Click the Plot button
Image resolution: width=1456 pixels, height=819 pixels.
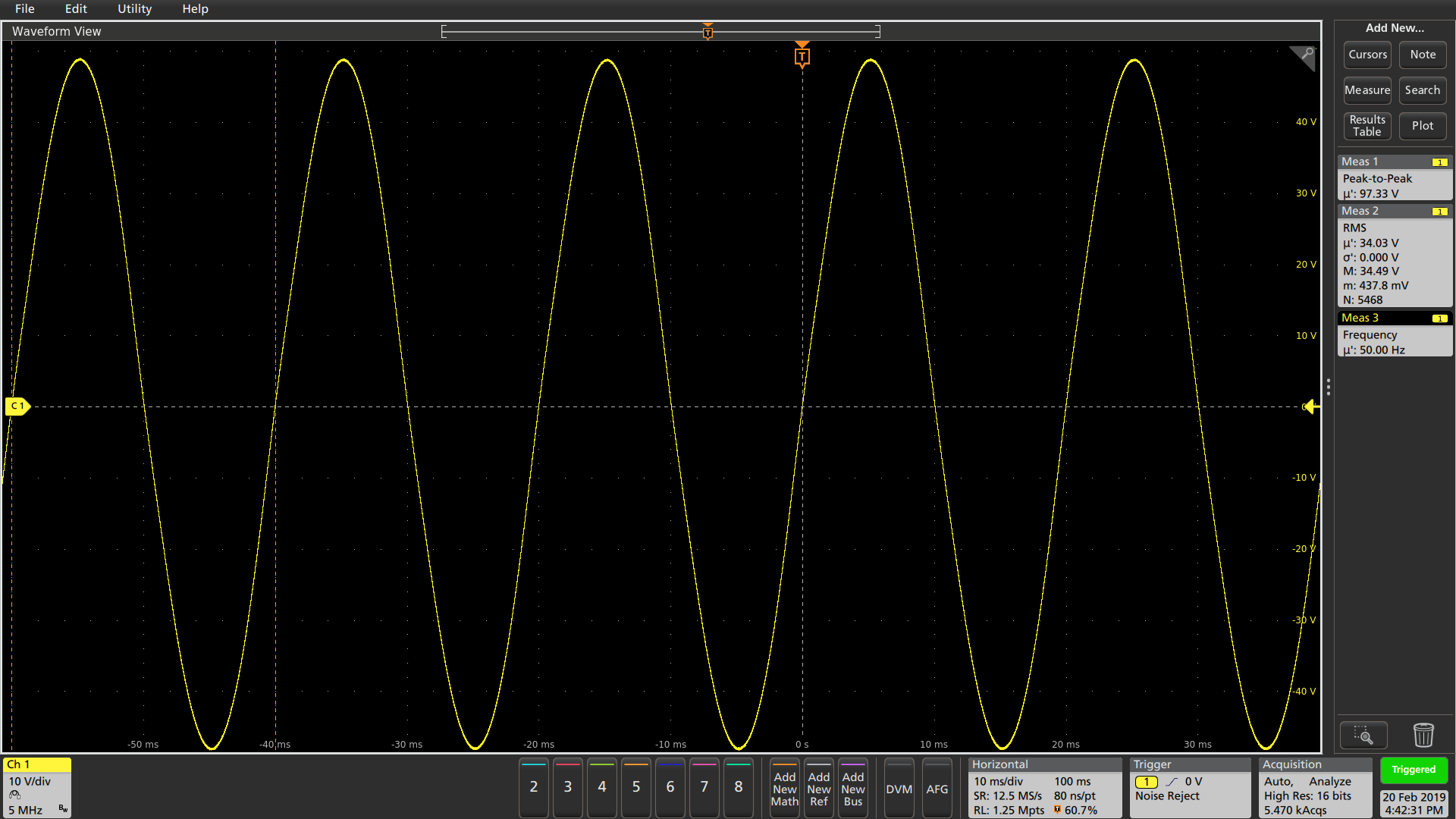[1423, 126]
